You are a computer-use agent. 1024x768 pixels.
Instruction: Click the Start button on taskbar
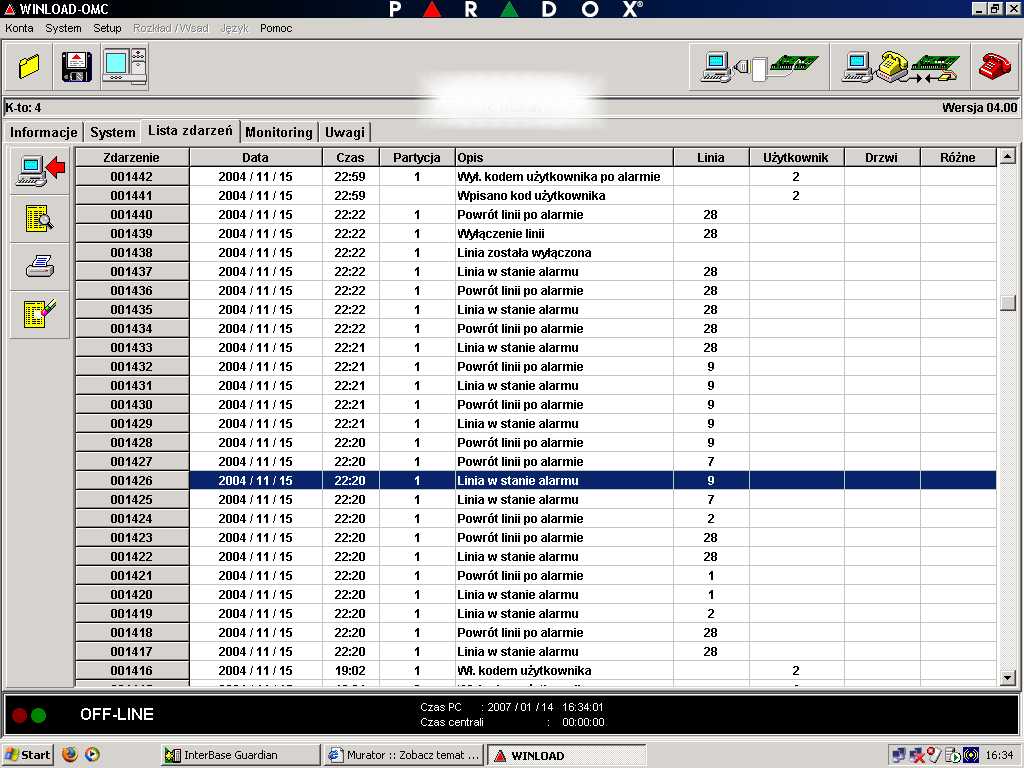[x=28, y=755]
